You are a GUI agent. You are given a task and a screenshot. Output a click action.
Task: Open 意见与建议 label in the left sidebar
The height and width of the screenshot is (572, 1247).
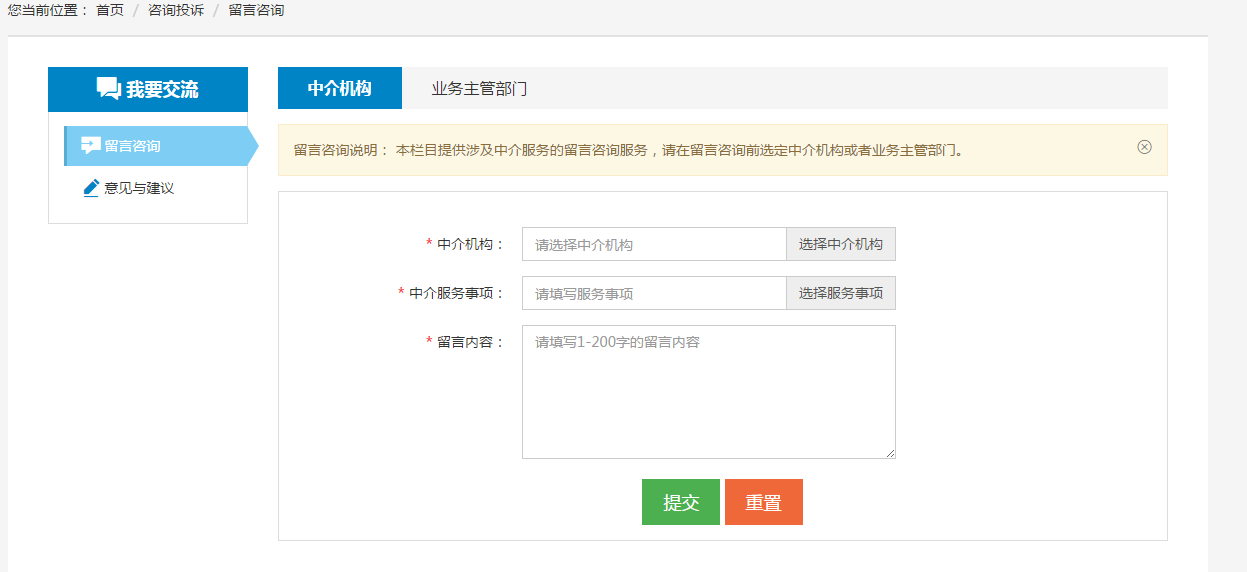pos(139,188)
